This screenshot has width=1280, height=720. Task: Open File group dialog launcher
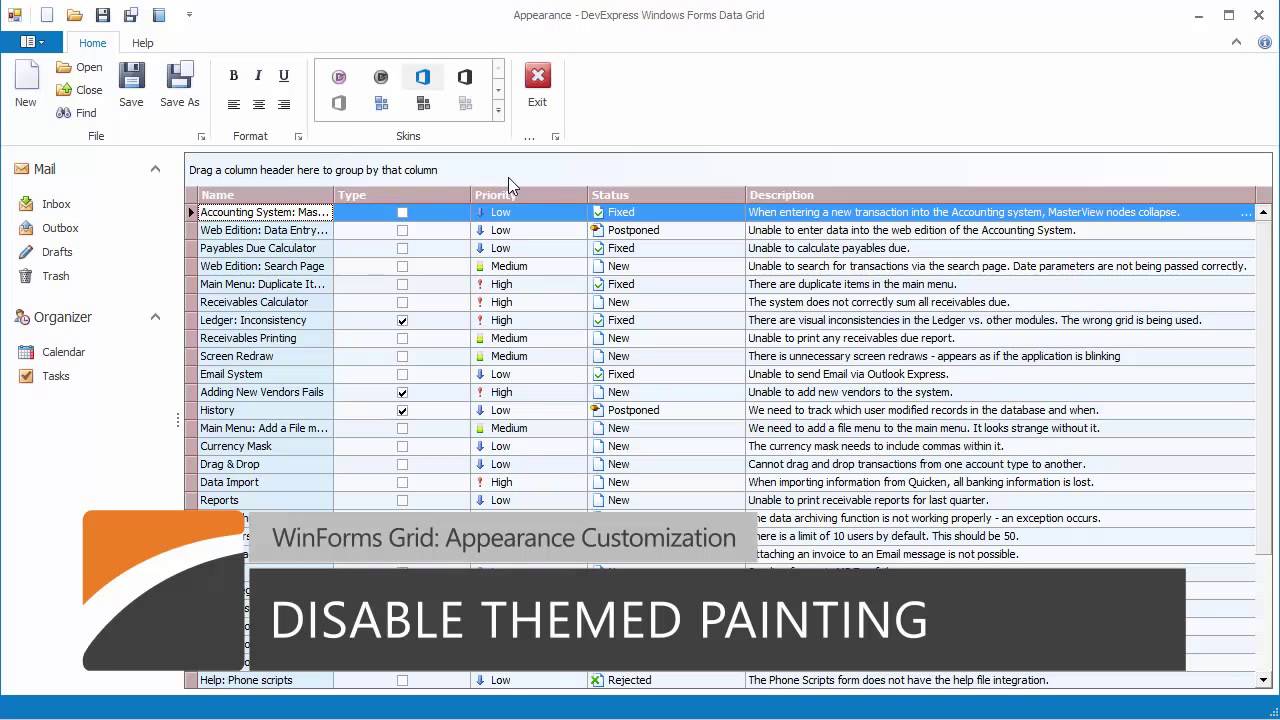(201, 137)
